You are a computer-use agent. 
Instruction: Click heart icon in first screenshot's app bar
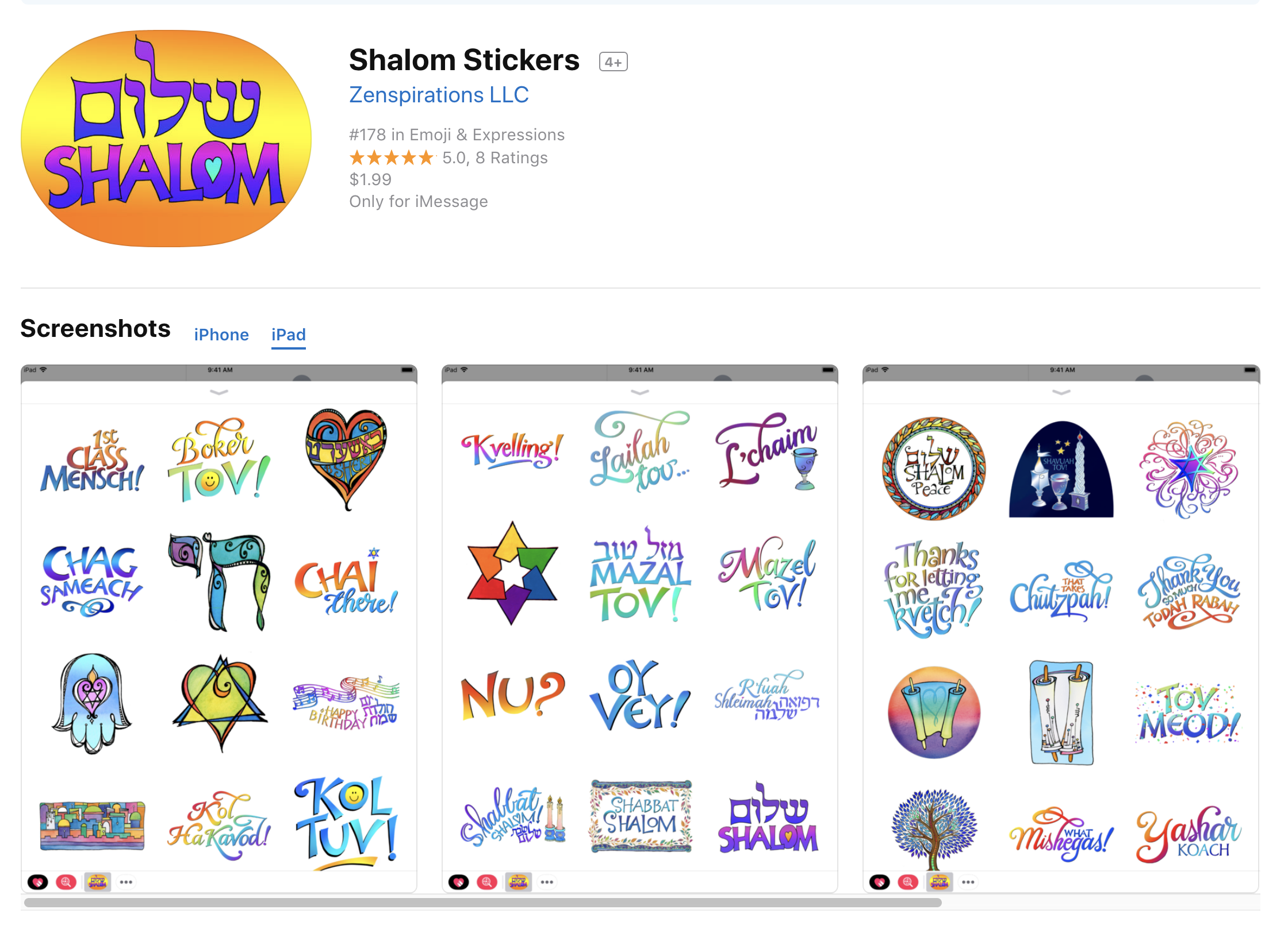(38, 882)
